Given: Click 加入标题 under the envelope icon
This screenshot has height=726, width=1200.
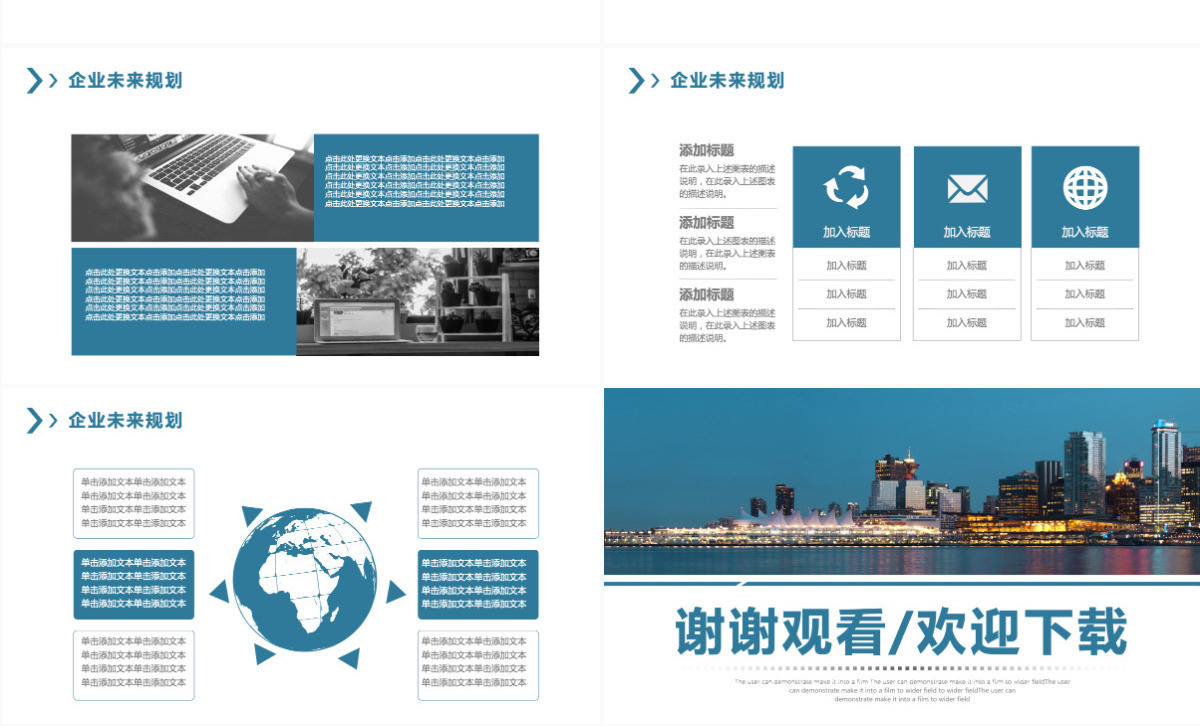Looking at the screenshot, I should pos(967,232).
